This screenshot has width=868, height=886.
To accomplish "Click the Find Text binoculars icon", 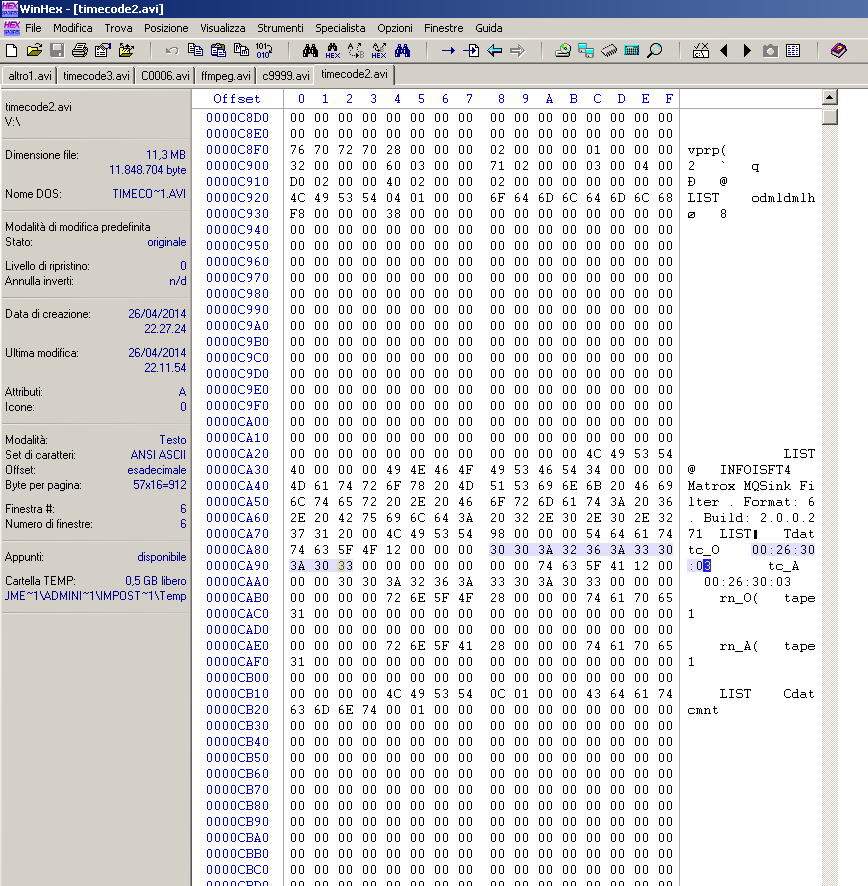I will click(309, 50).
